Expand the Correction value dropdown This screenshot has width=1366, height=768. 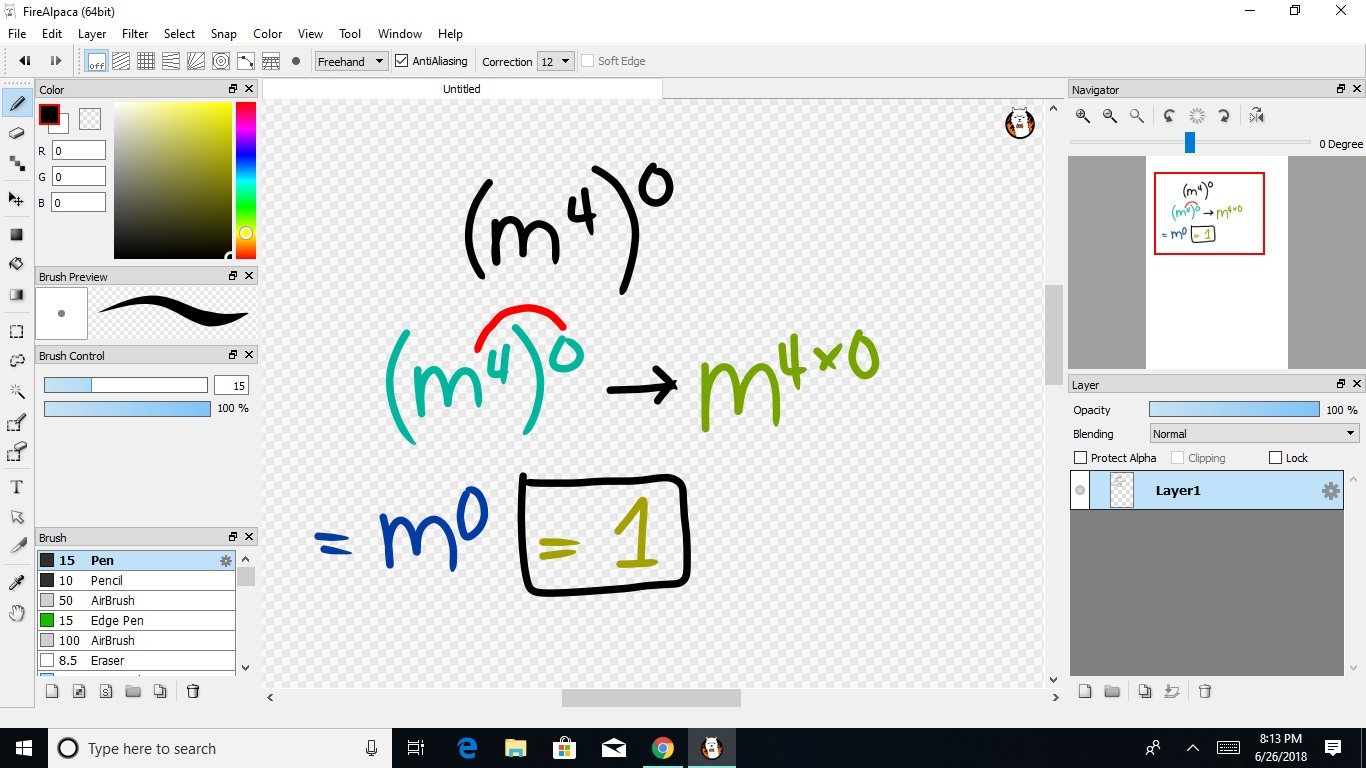pos(555,61)
